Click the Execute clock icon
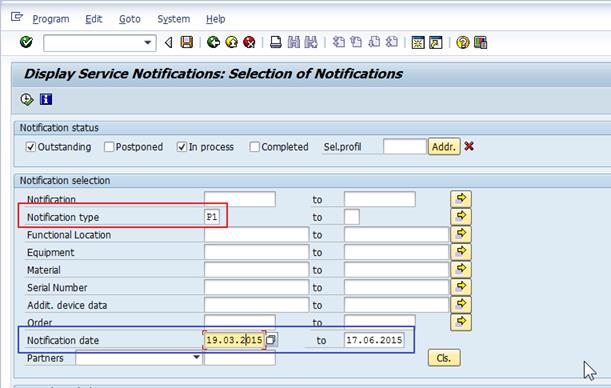 tap(26, 99)
